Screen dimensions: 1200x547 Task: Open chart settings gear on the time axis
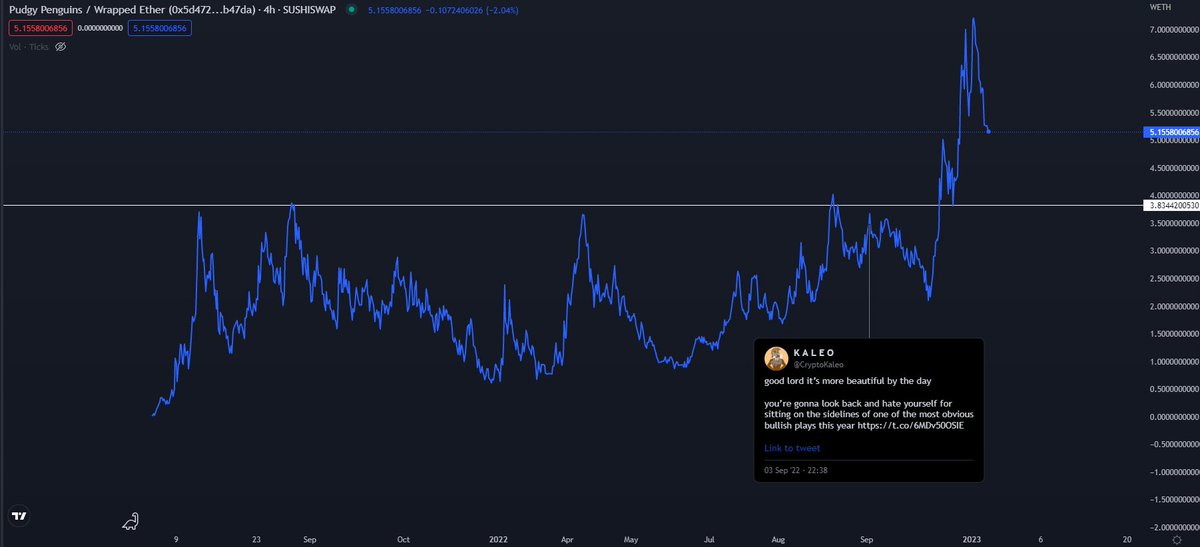[1177, 539]
